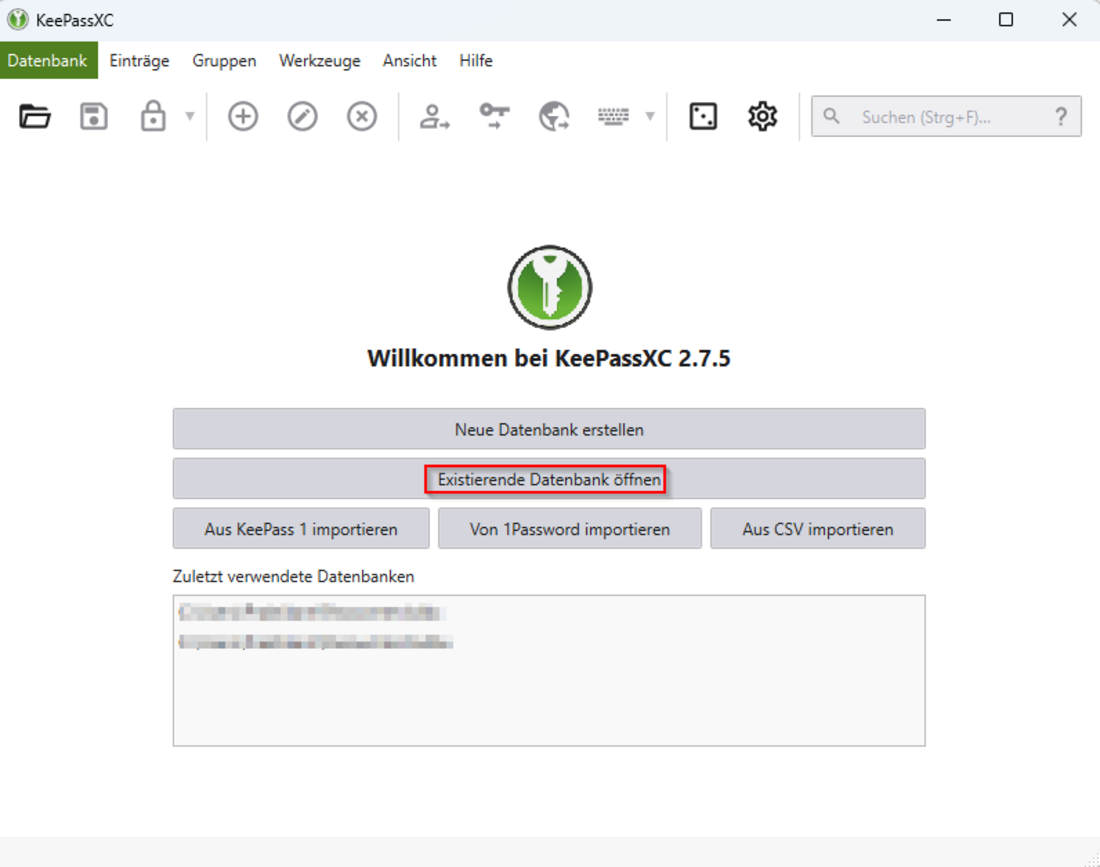Open the Einträge menu

click(x=139, y=60)
